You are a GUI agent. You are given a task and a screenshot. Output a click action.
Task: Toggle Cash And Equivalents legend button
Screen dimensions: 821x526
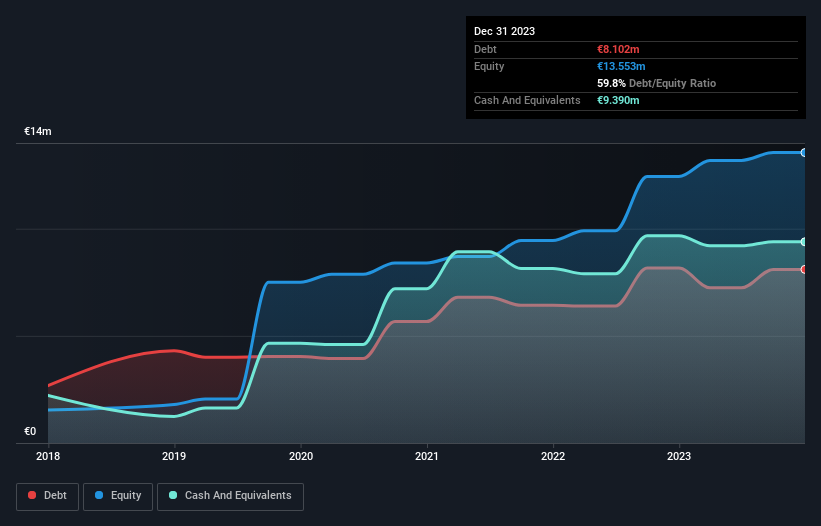pyautogui.click(x=230, y=496)
